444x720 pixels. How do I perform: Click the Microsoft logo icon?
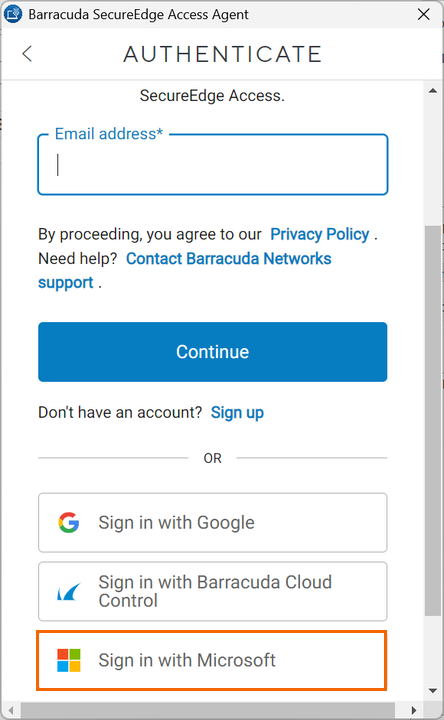(x=69, y=660)
